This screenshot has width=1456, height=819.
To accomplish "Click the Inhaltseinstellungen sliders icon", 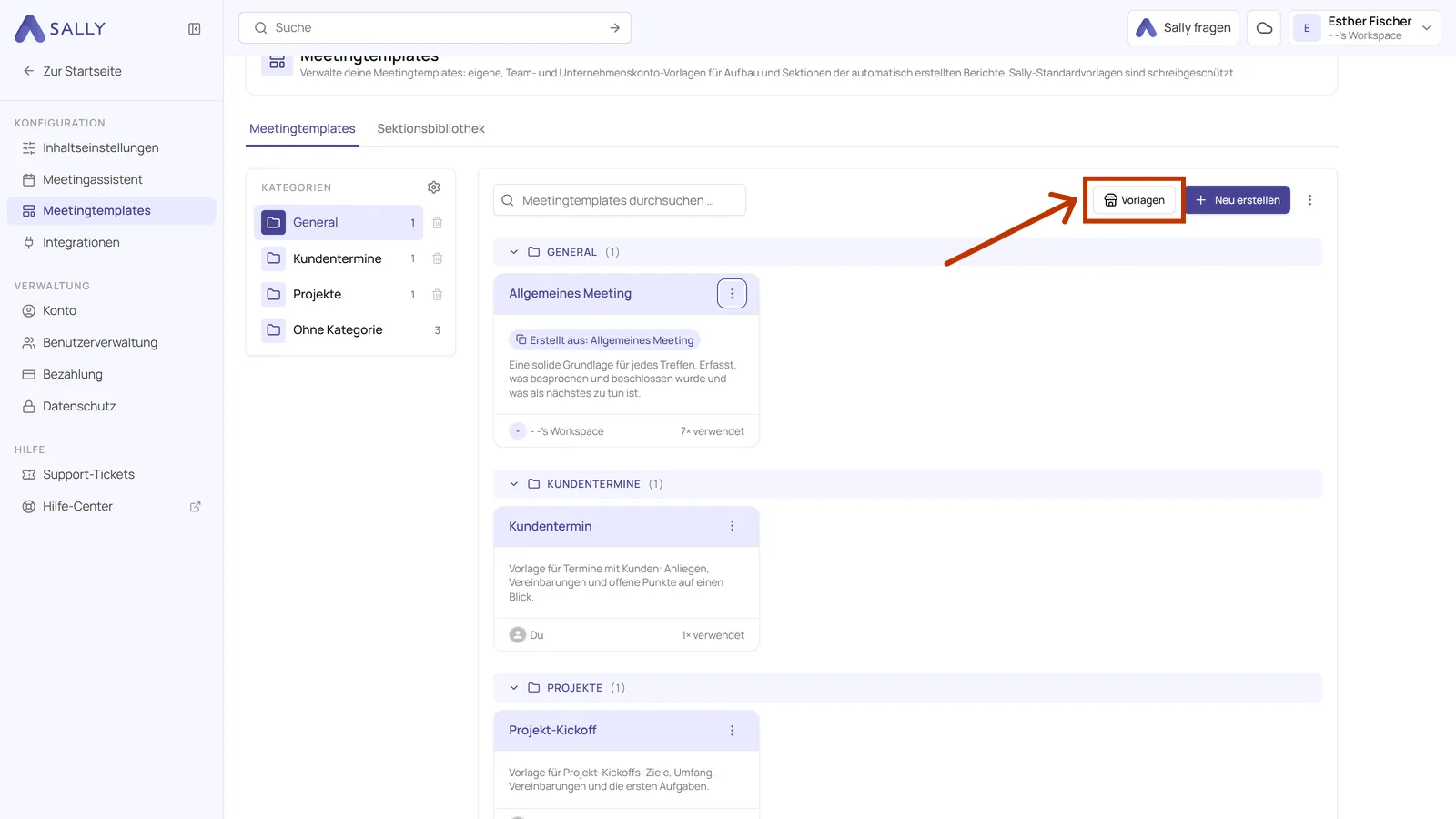I will (x=29, y=148).
